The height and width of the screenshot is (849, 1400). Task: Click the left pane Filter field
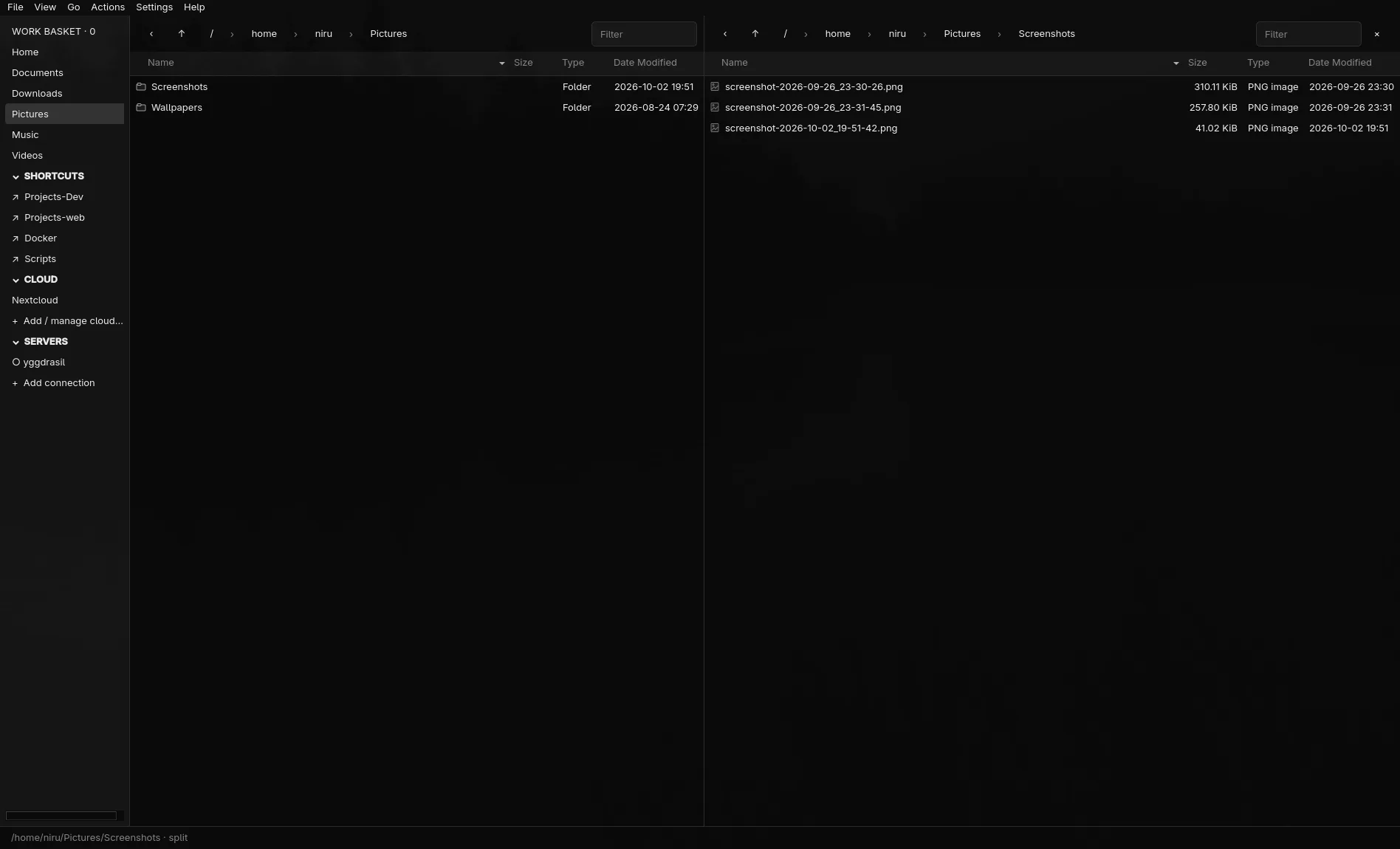644,34
